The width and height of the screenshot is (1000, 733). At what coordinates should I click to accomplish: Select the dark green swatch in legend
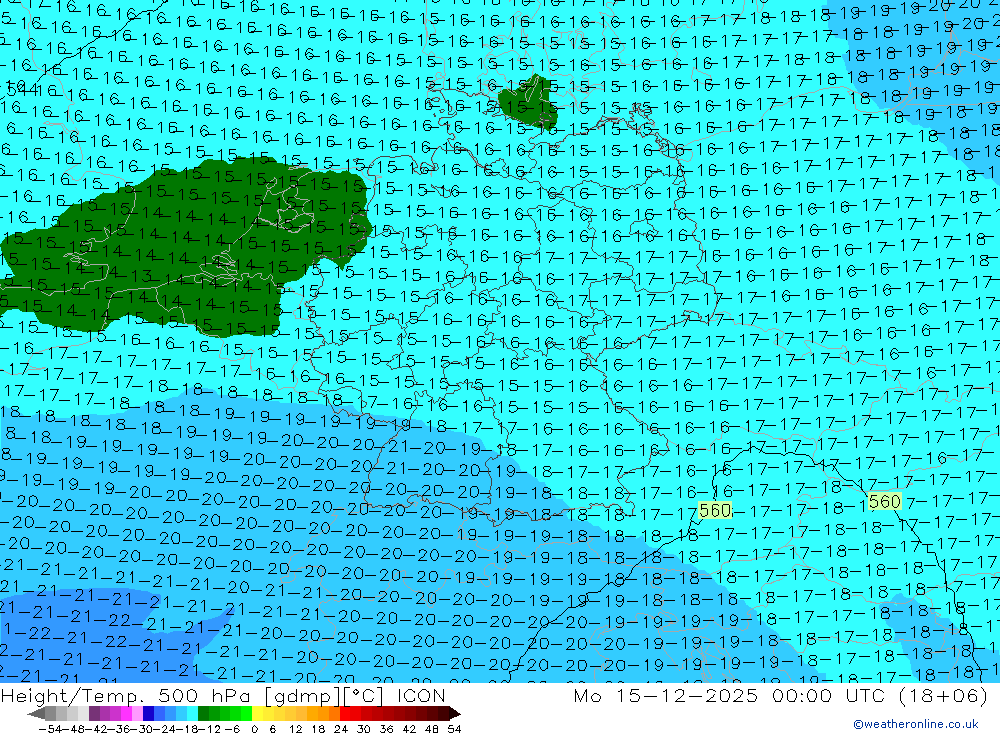tap(203, 714)
